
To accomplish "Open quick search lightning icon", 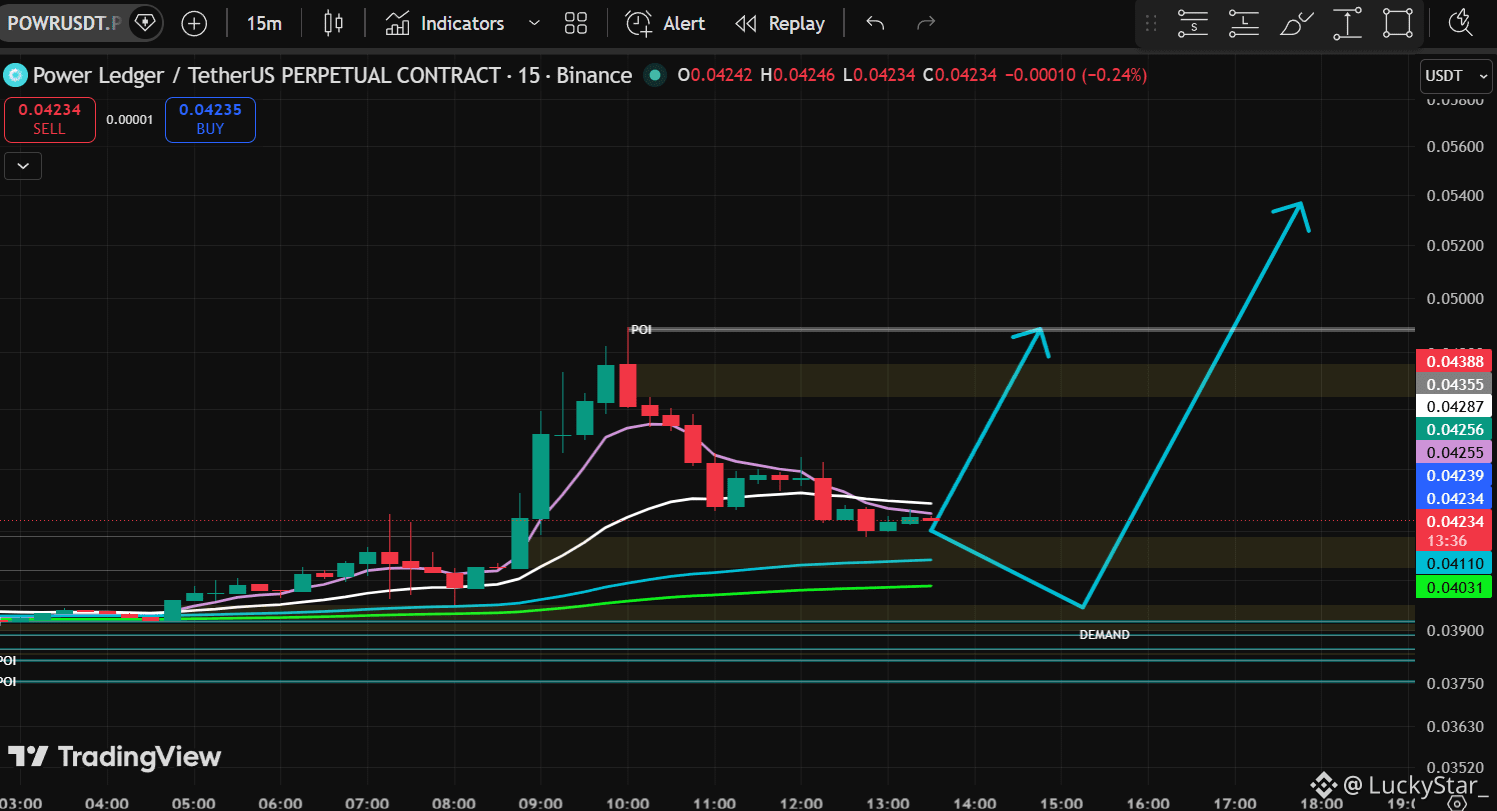I will tap(1461, 23).
